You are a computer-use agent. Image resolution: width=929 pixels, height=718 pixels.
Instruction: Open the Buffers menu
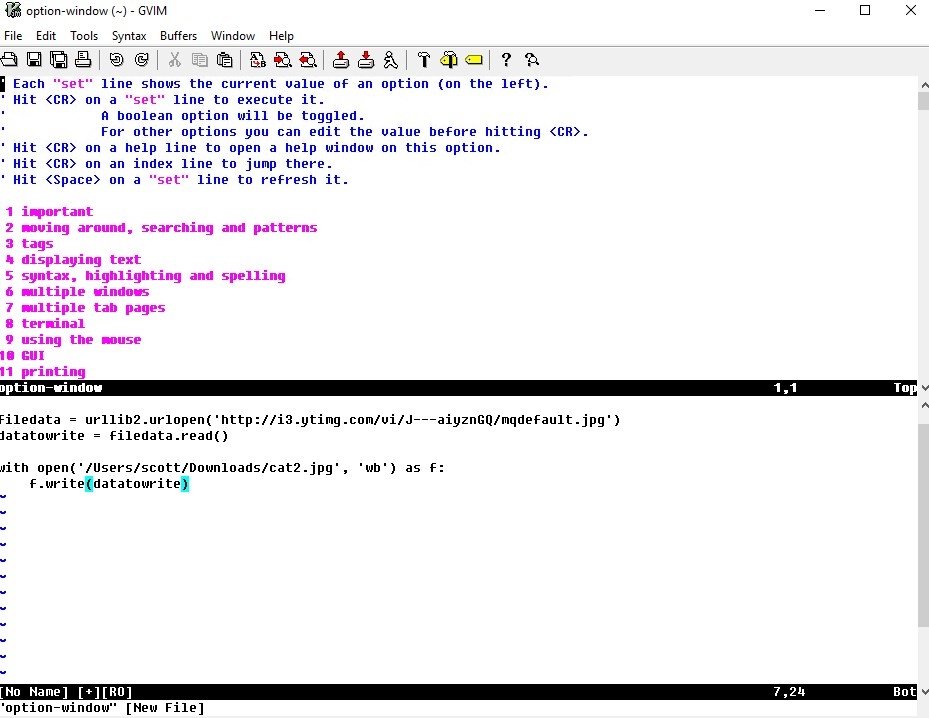(178, 36)
